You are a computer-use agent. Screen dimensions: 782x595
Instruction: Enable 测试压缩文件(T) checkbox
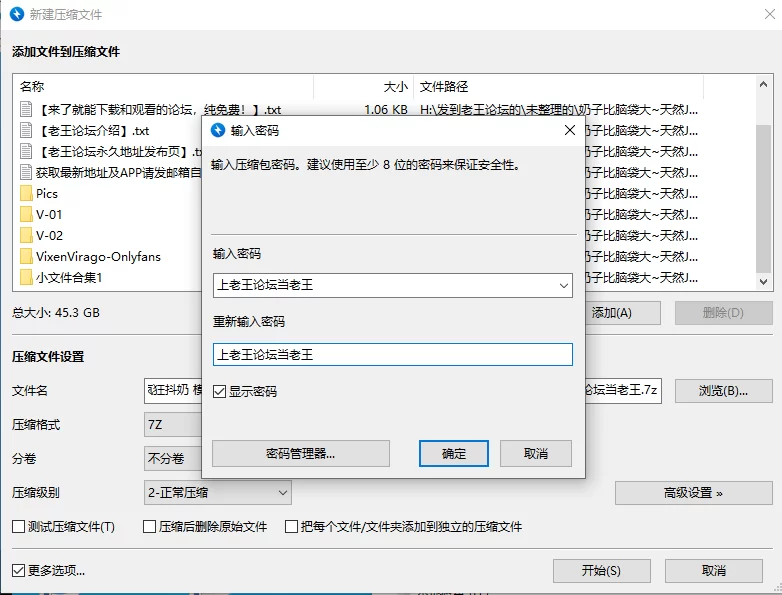(x=18, y=527)
